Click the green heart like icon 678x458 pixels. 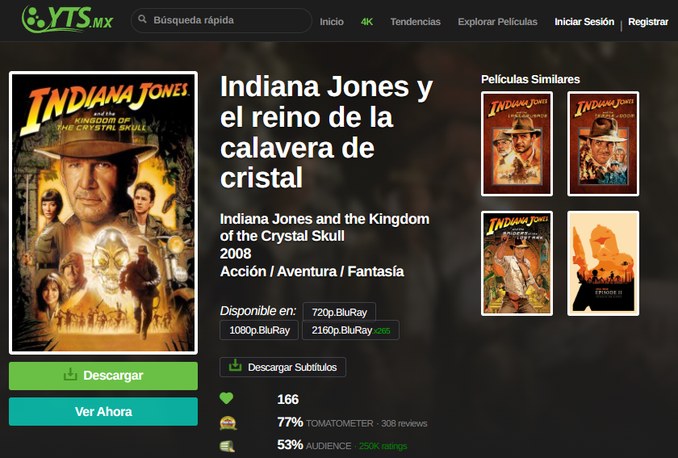pyautogui.click(x=226, y=398)
